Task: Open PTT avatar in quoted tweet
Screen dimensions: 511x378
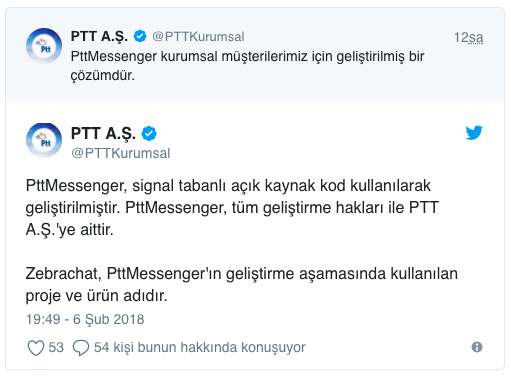Action: (44, 46)
